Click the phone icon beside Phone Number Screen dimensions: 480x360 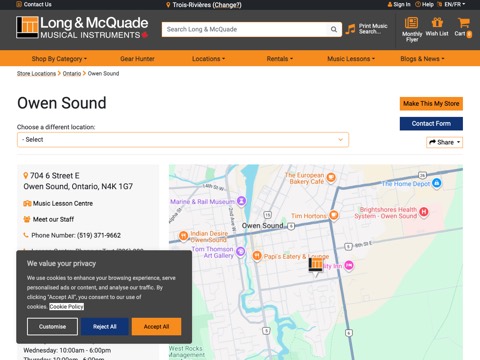pyautogui.click(x=26, y=235)
